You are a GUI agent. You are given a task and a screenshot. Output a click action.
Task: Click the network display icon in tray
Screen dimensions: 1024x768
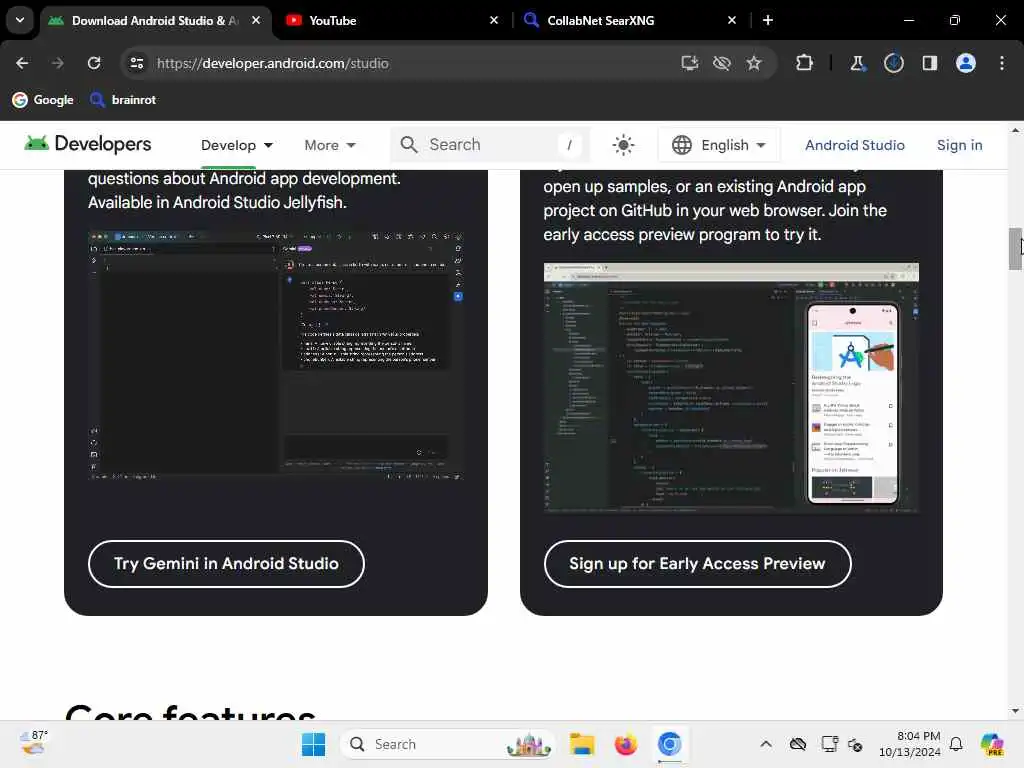pos(829,744)
